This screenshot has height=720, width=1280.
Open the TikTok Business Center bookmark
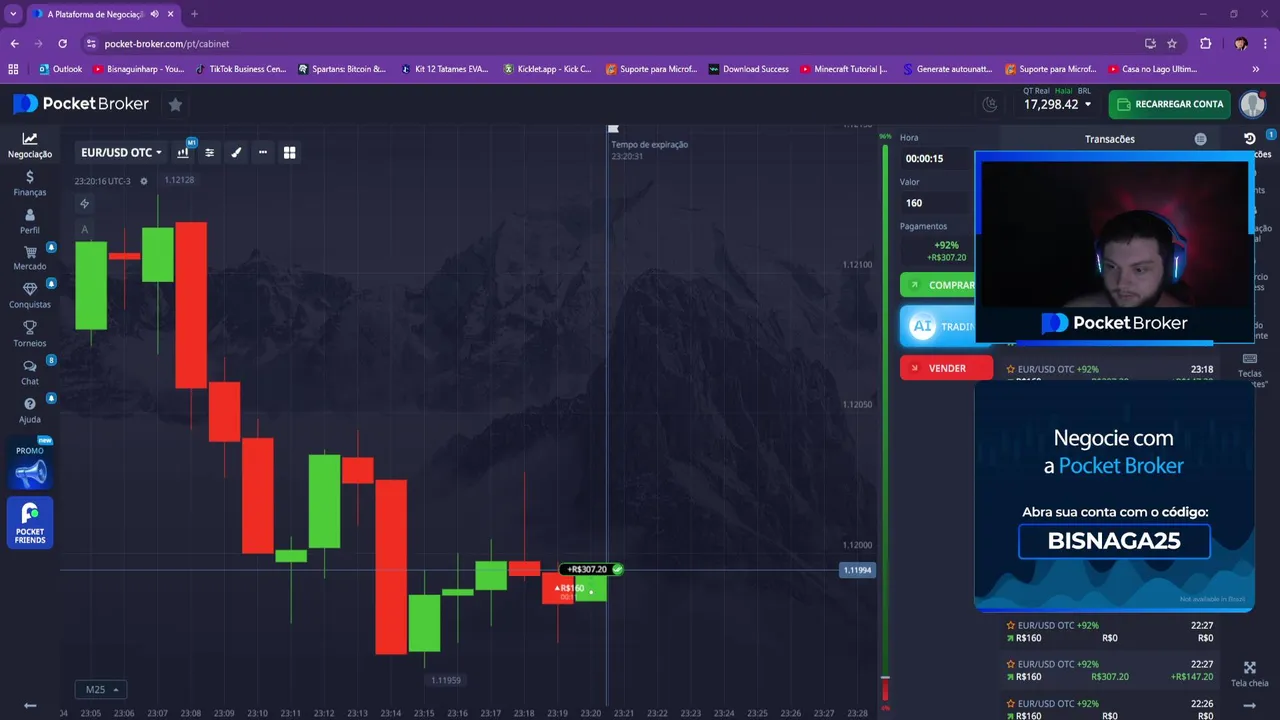241,69
